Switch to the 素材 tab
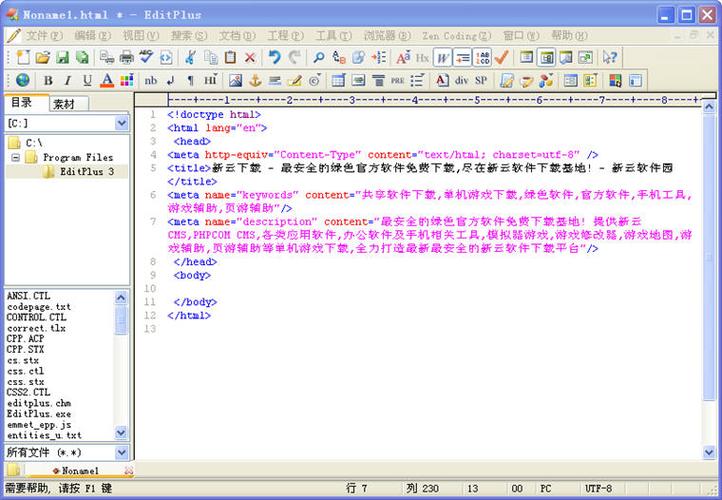 click(x=64, y=103)
